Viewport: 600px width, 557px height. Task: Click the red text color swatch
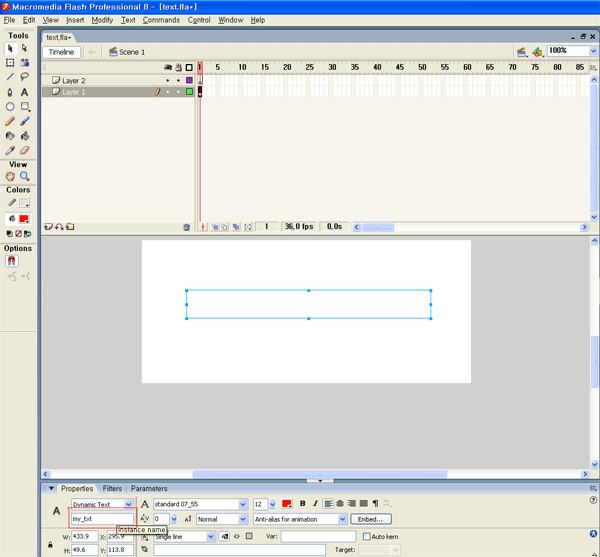coord(287,504)
